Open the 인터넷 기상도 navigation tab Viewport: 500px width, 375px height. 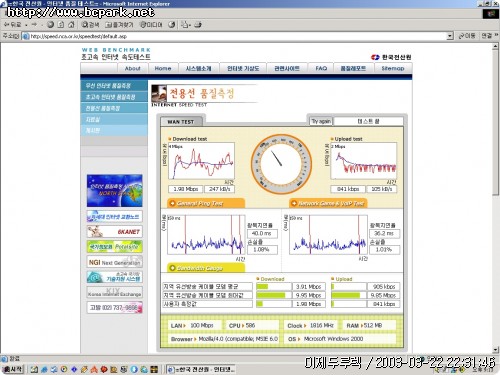(243, 68)
